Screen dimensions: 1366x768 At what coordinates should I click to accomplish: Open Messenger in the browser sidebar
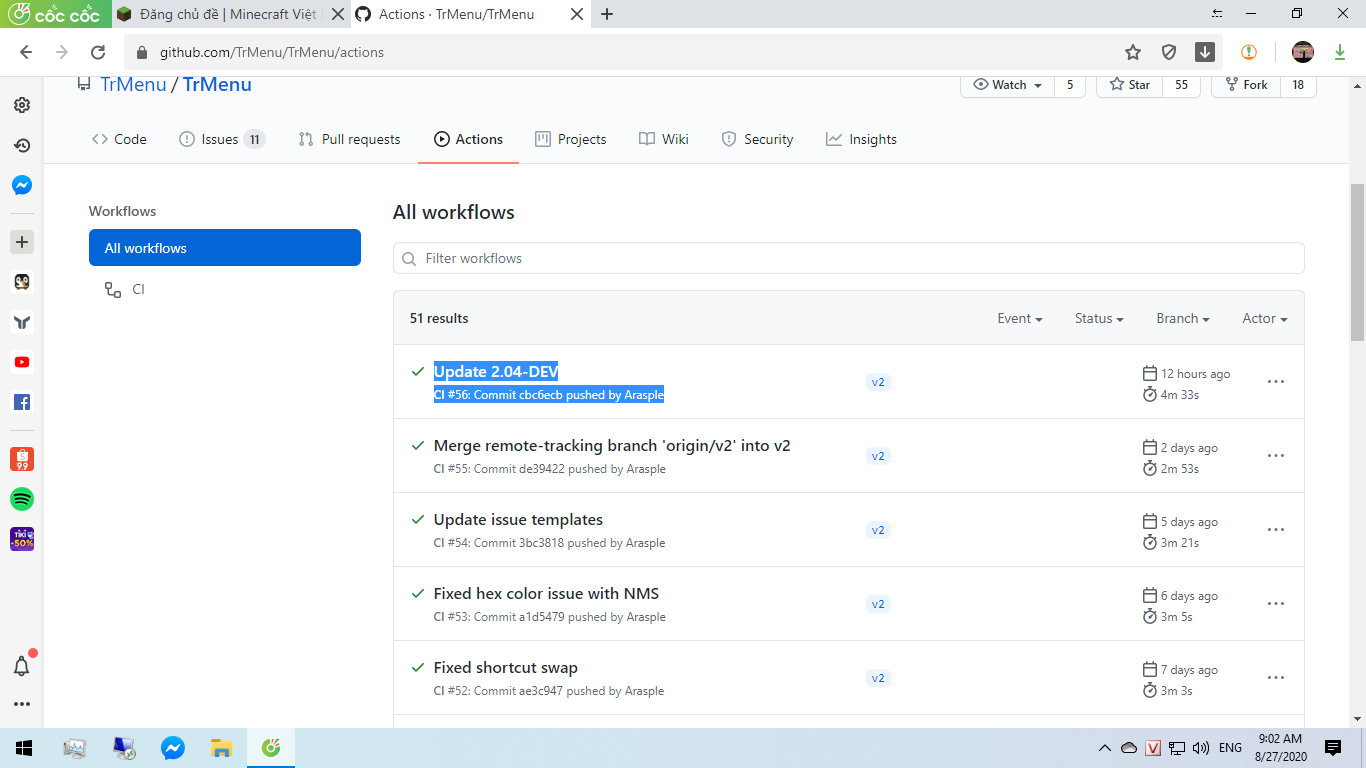tap(22, 185)
